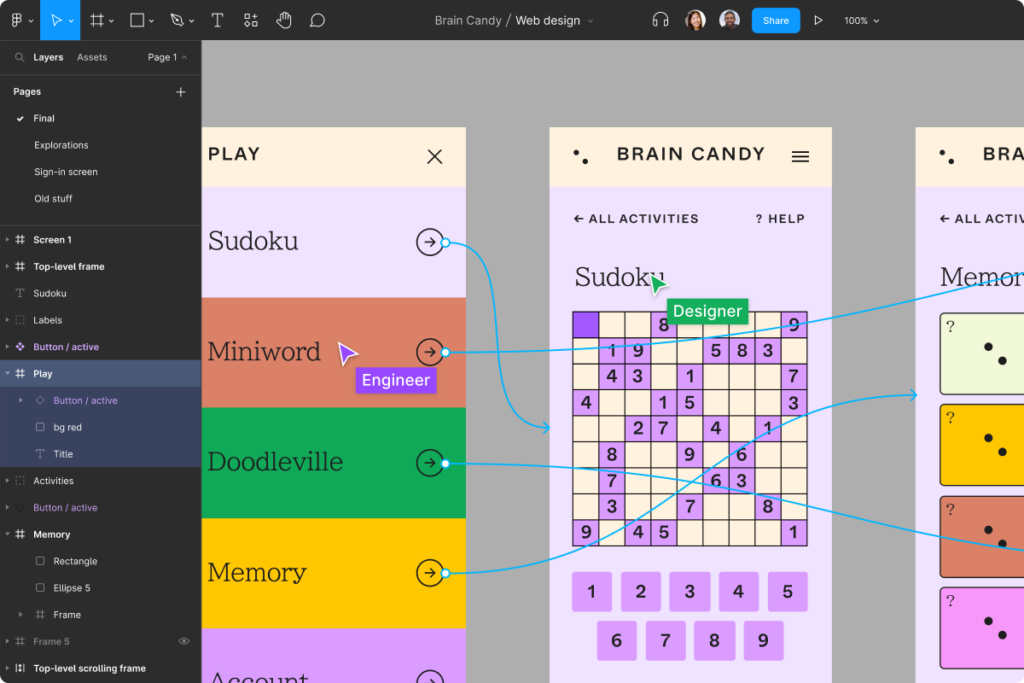Select the Hand tool

click(283, 20)
